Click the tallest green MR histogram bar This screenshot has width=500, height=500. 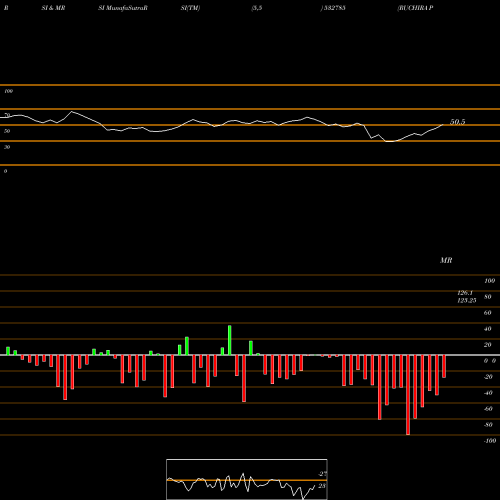[x=230, y=340]
